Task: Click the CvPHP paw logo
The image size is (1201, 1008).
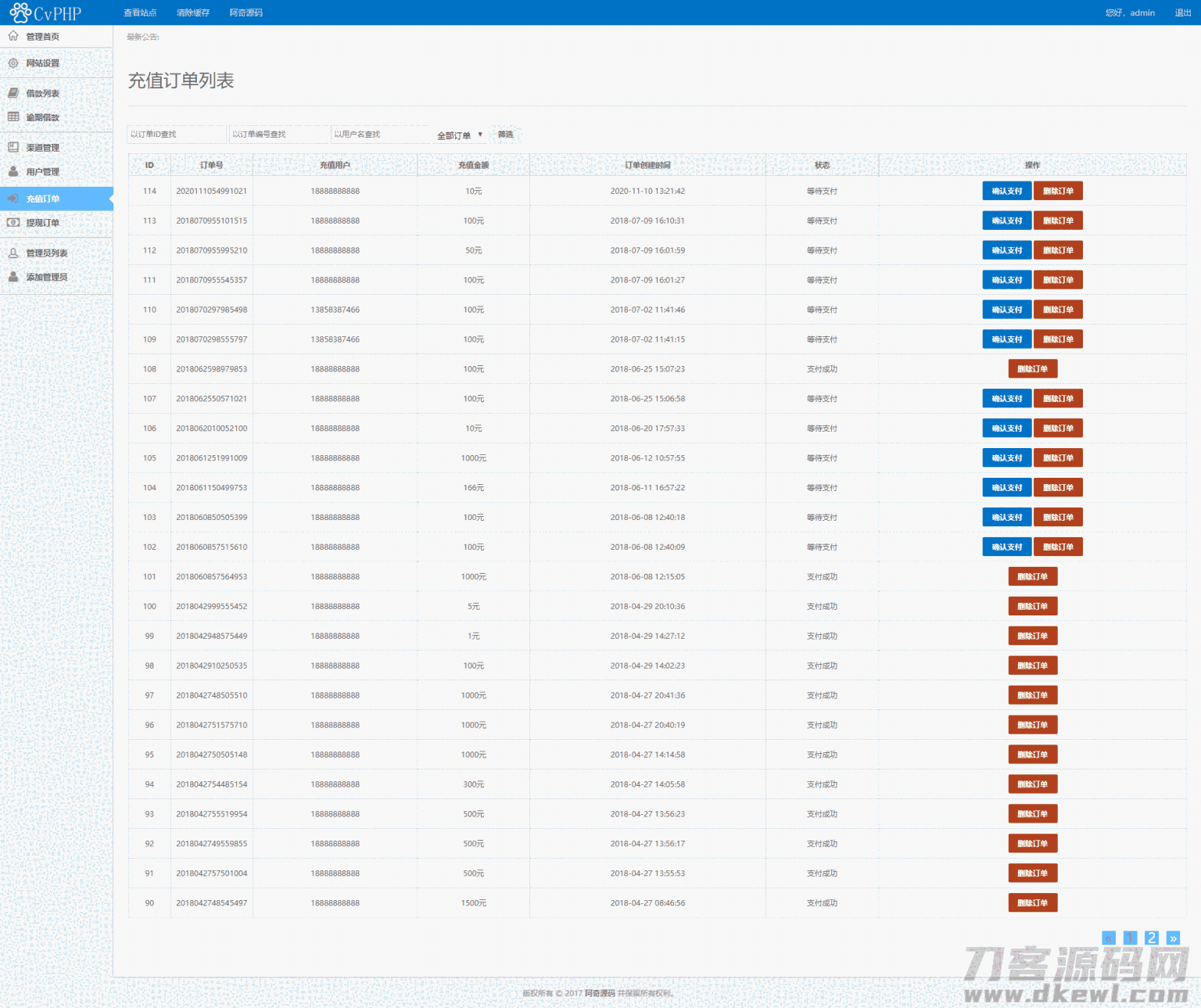Action: (x=20, y=13)
